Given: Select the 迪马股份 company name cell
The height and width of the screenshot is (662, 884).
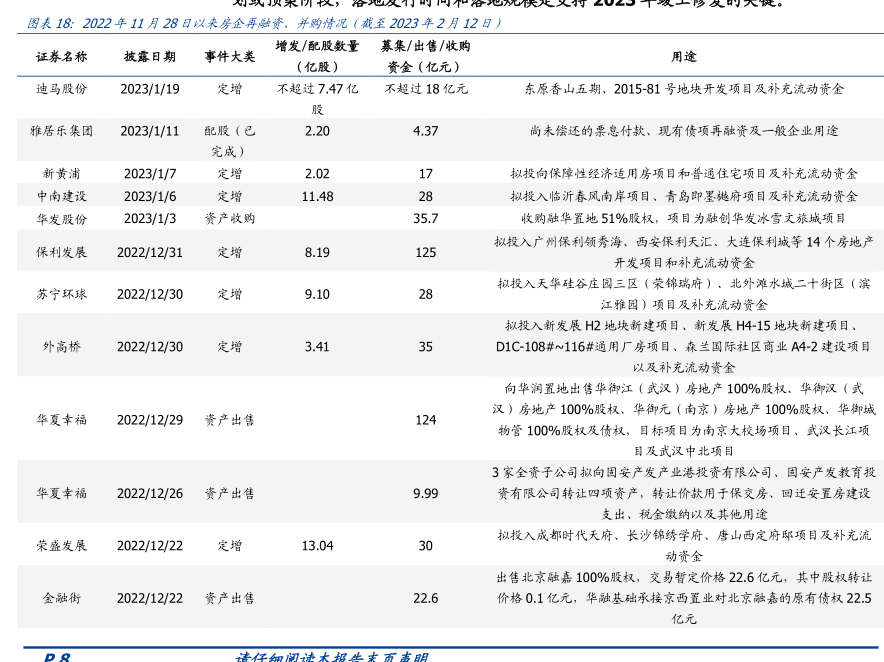Looking at the screenshot, I should coord(61,89).
